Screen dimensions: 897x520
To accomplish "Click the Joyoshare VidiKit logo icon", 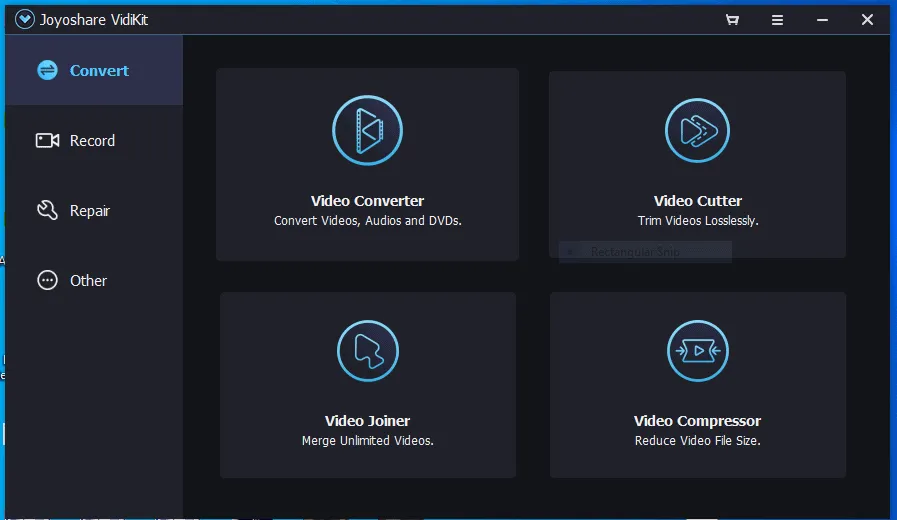I will pyautogui.click(x=25, y=20).
